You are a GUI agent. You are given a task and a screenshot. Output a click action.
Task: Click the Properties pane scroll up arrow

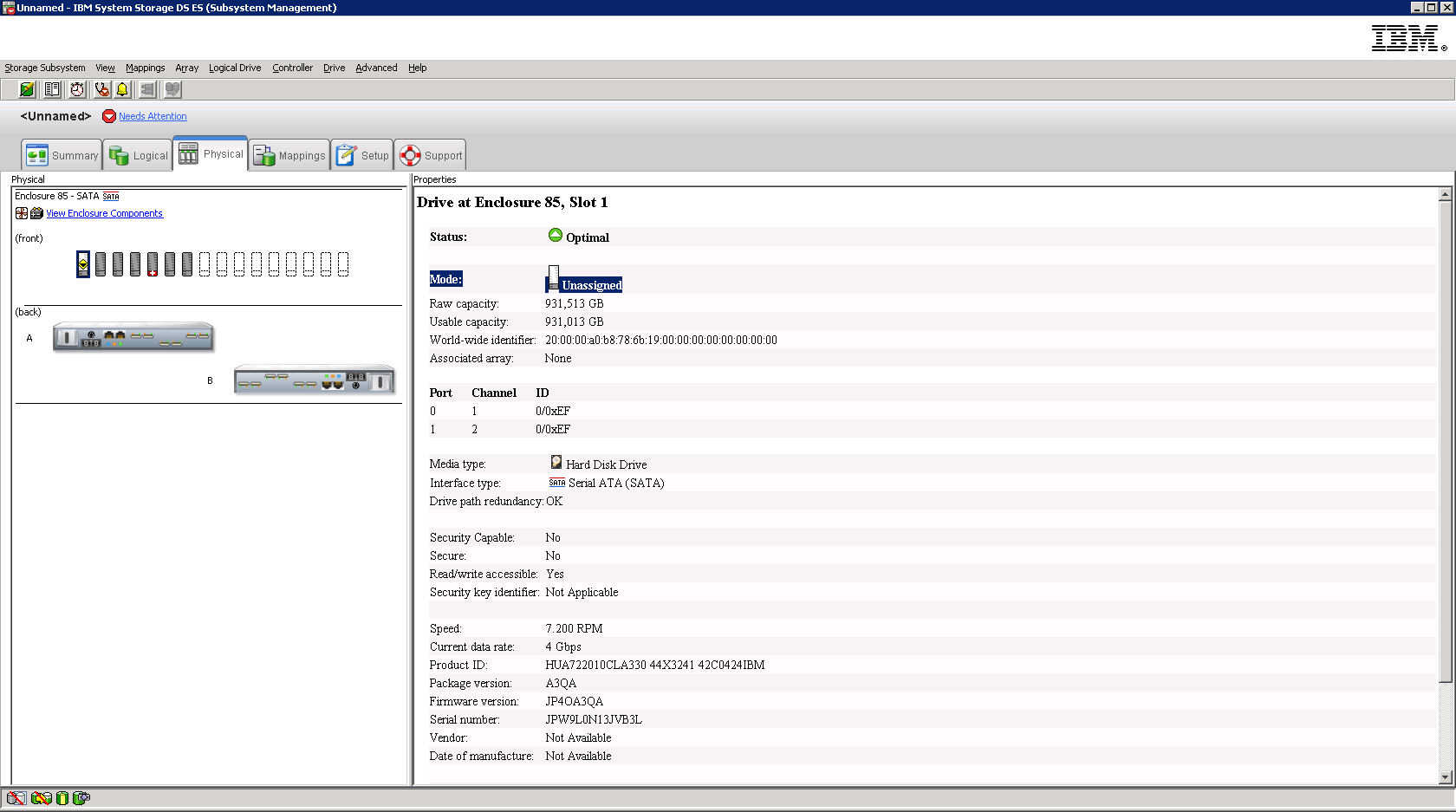(1445, 195)
